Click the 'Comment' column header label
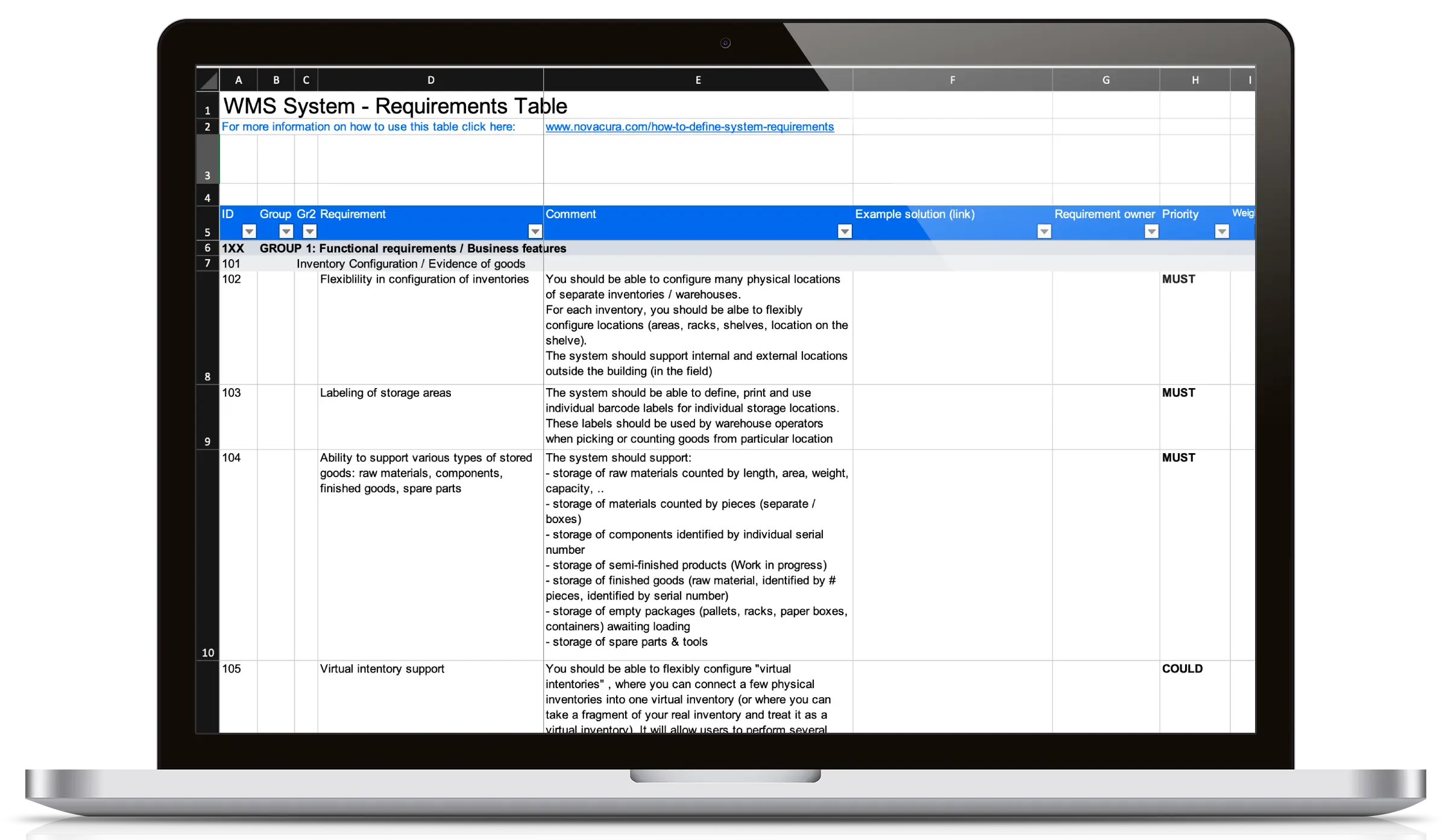Viewport: 1448px width, 840px height. coord(570,214)
